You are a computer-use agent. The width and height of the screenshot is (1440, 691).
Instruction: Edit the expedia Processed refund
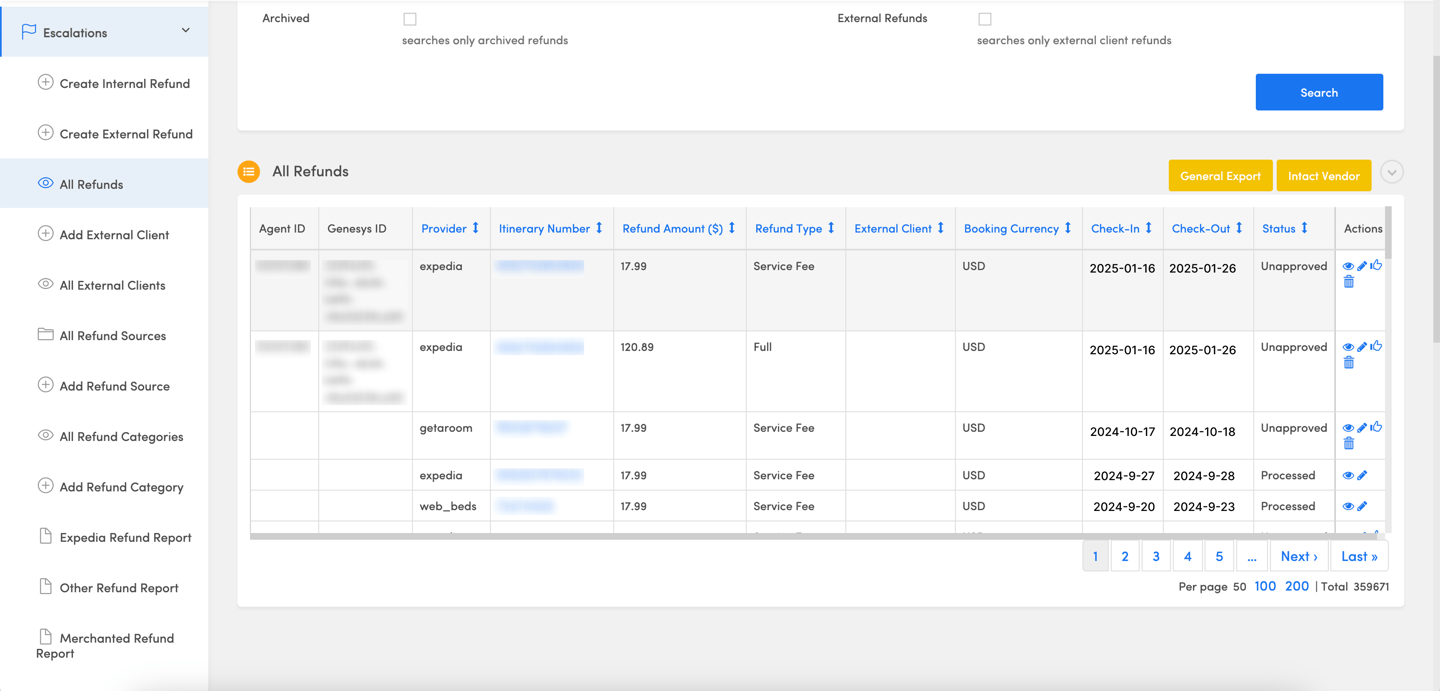pos(1362,476)
